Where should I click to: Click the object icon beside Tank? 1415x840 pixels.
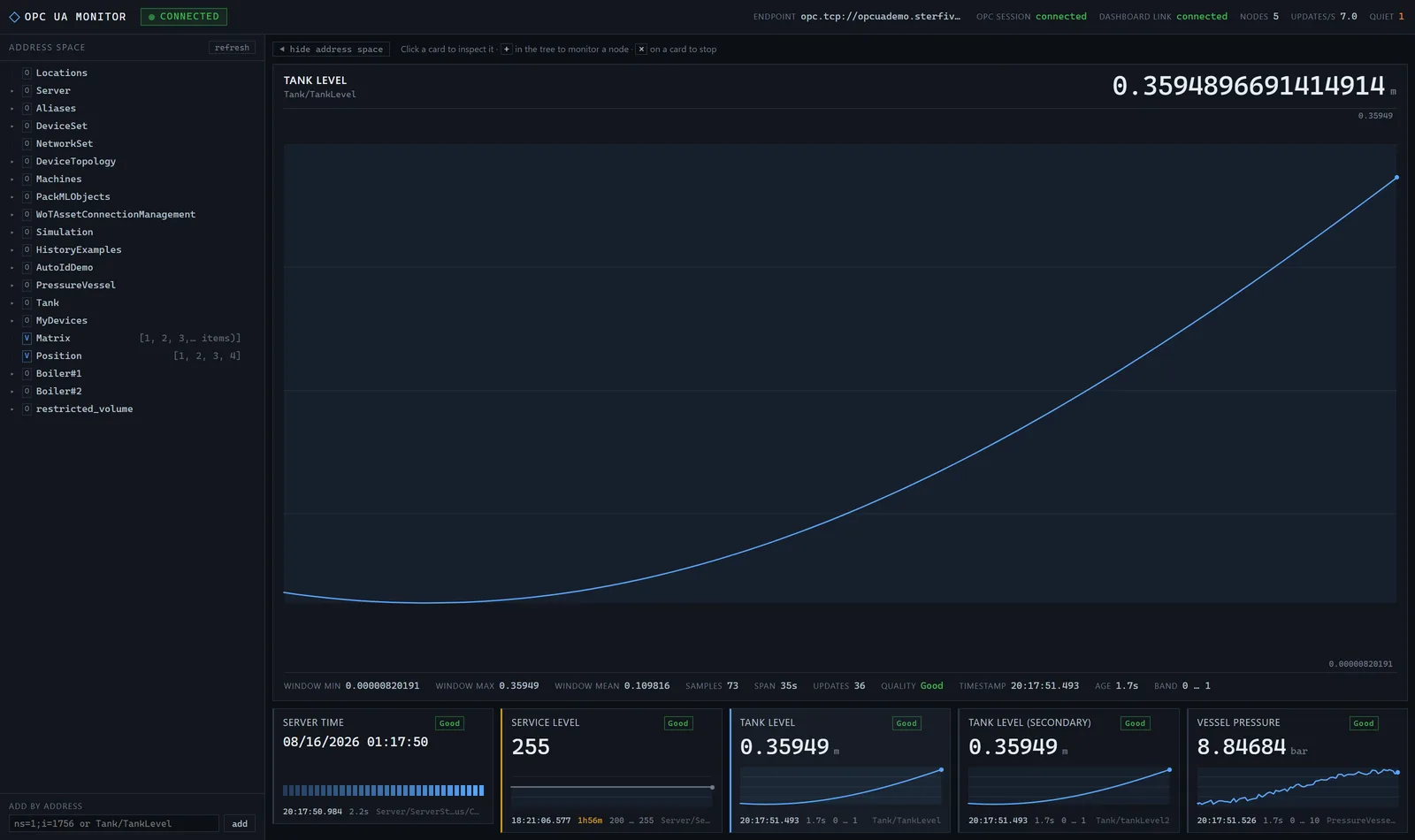pos(27,302)
